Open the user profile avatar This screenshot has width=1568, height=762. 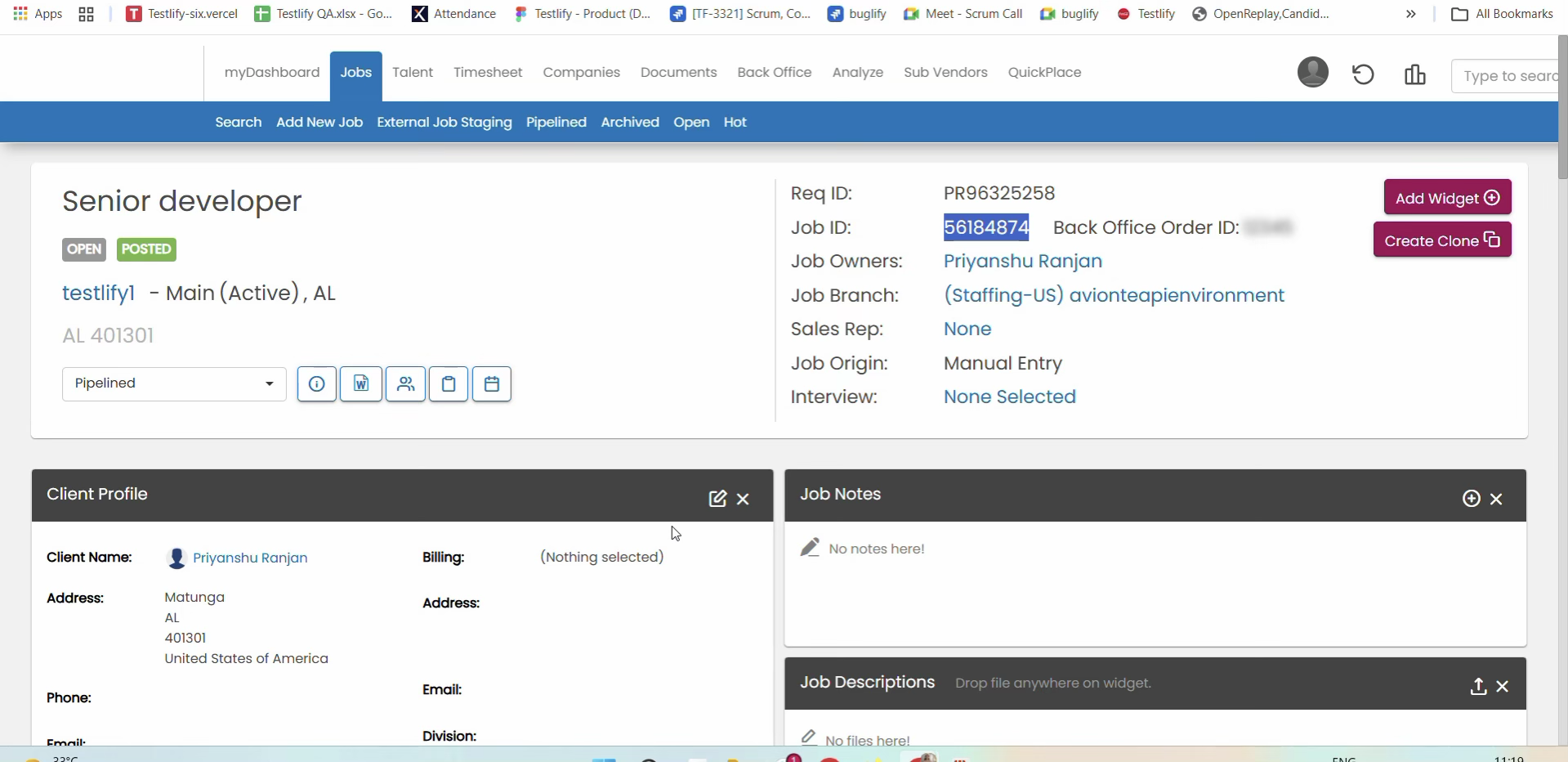1313,72
